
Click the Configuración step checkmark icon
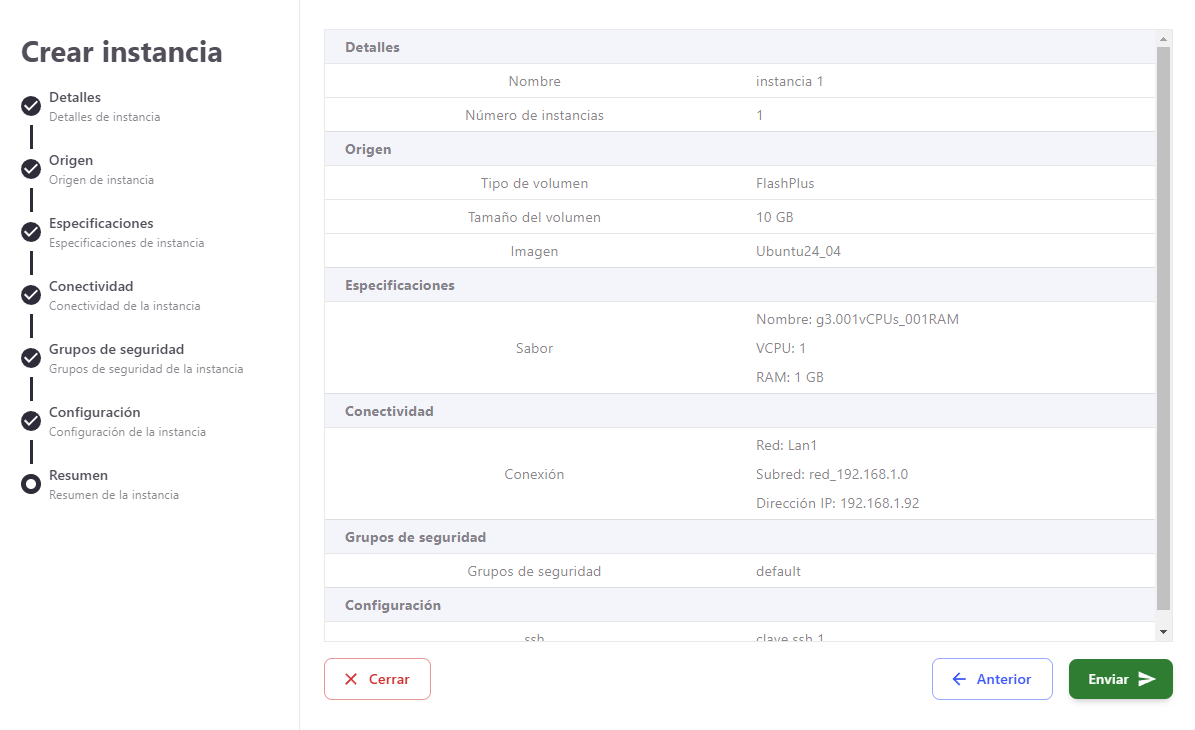coord(31,422)
